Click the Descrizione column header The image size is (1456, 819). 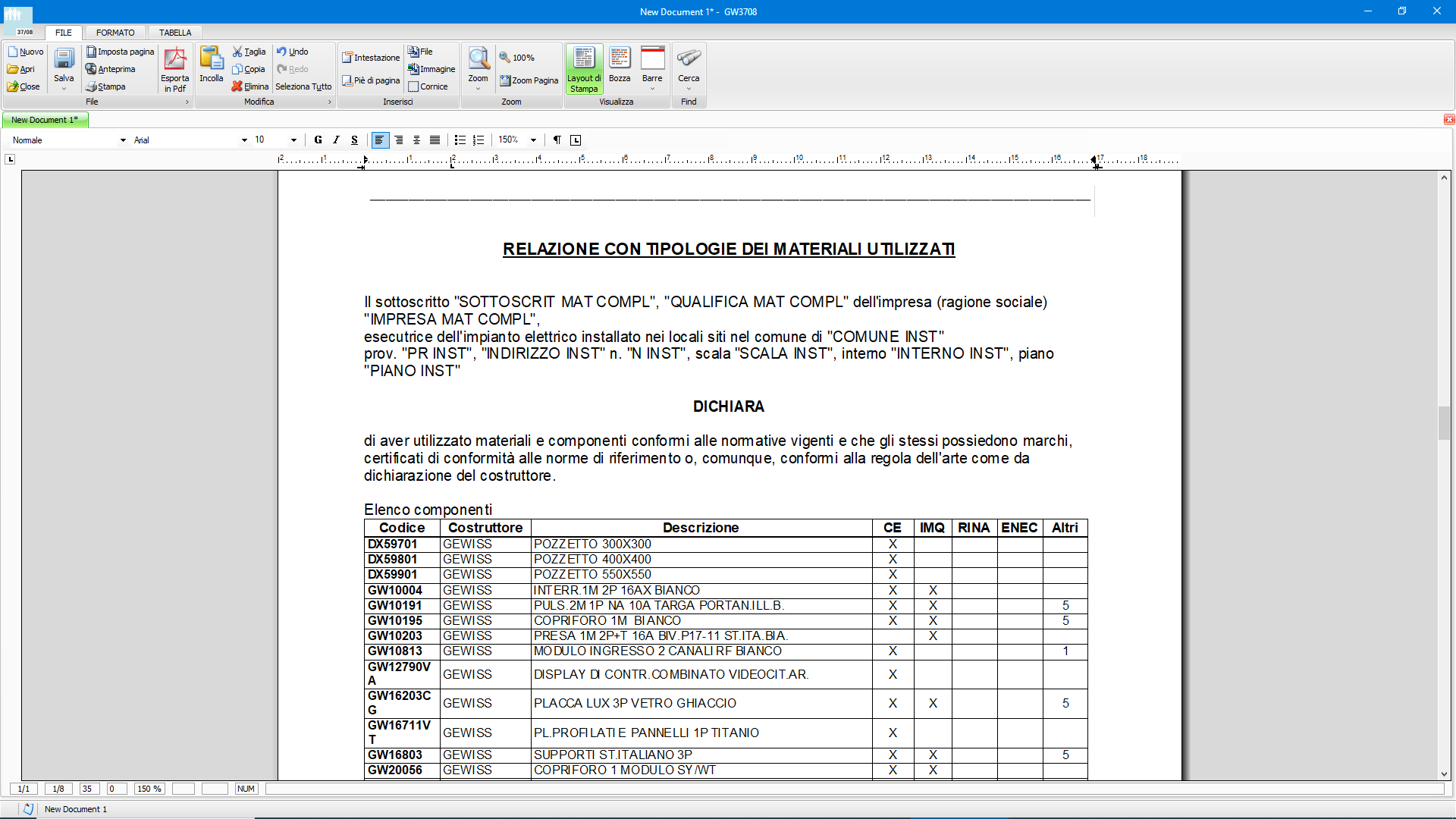pyautogui.click(x=701, y=528)
